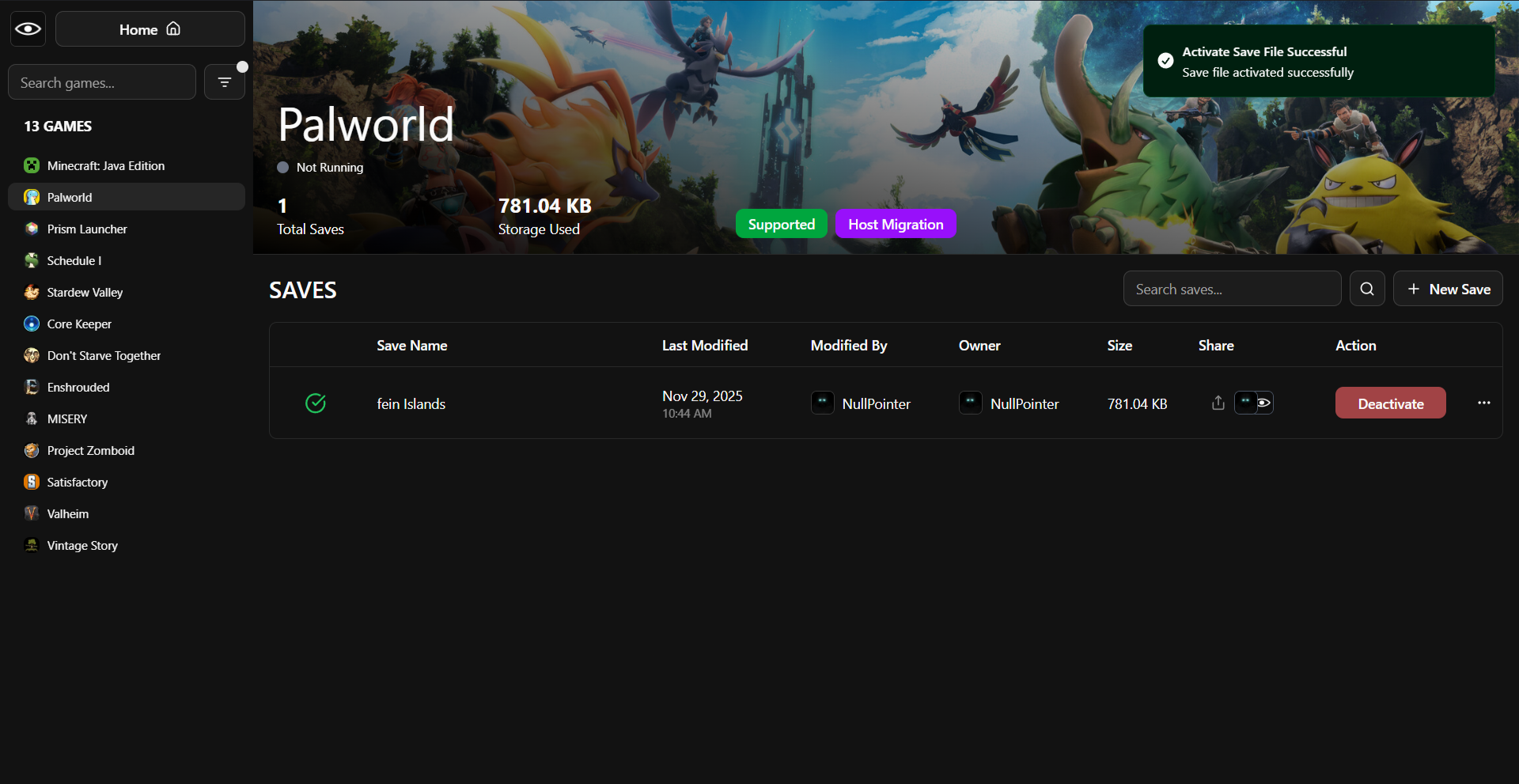Click the Stardew Valley chicken icon
Viewport: 1519px width, 784px height.
[32, 292]
